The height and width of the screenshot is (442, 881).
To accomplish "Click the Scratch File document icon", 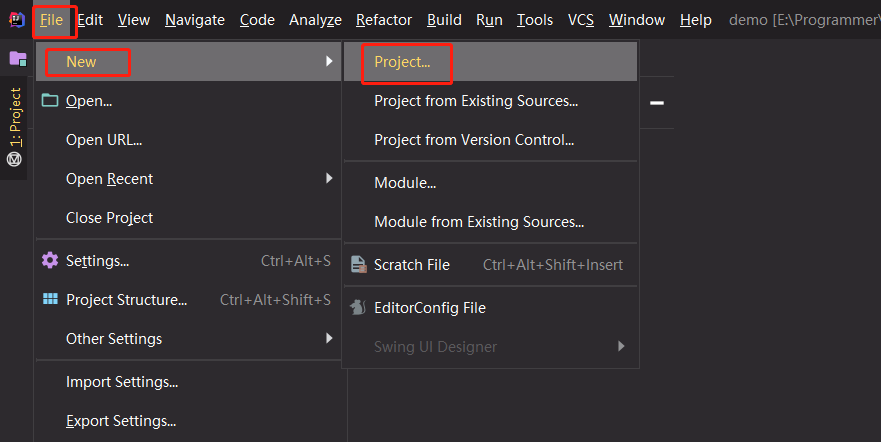I will click(357, 265).
